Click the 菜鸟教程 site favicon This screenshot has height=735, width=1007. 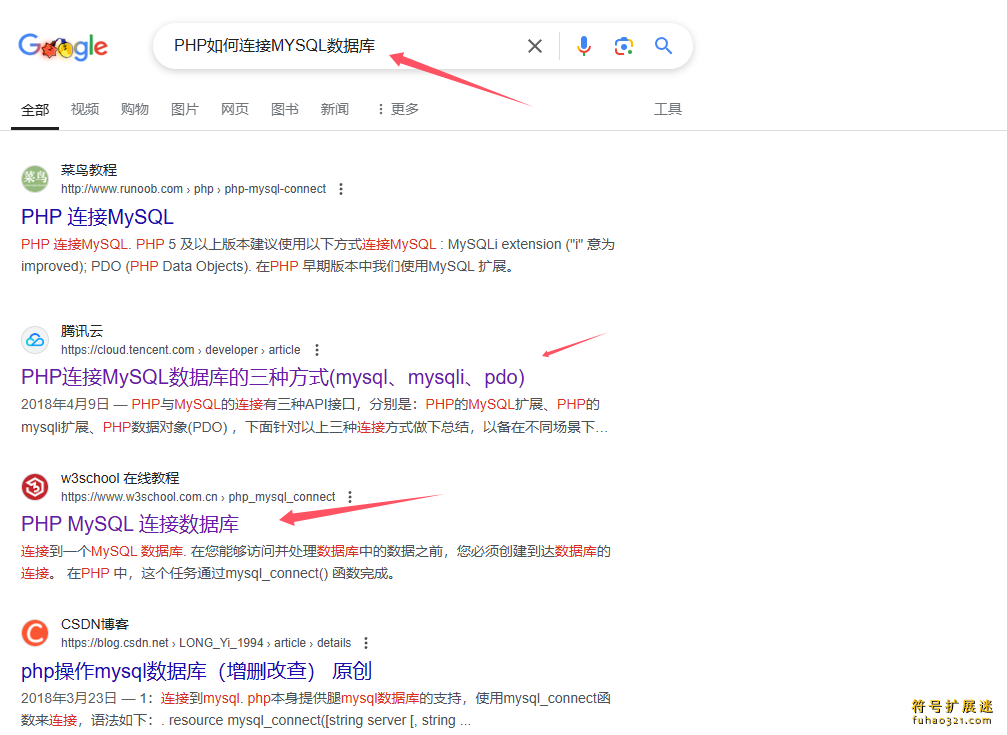coord(35,179)
